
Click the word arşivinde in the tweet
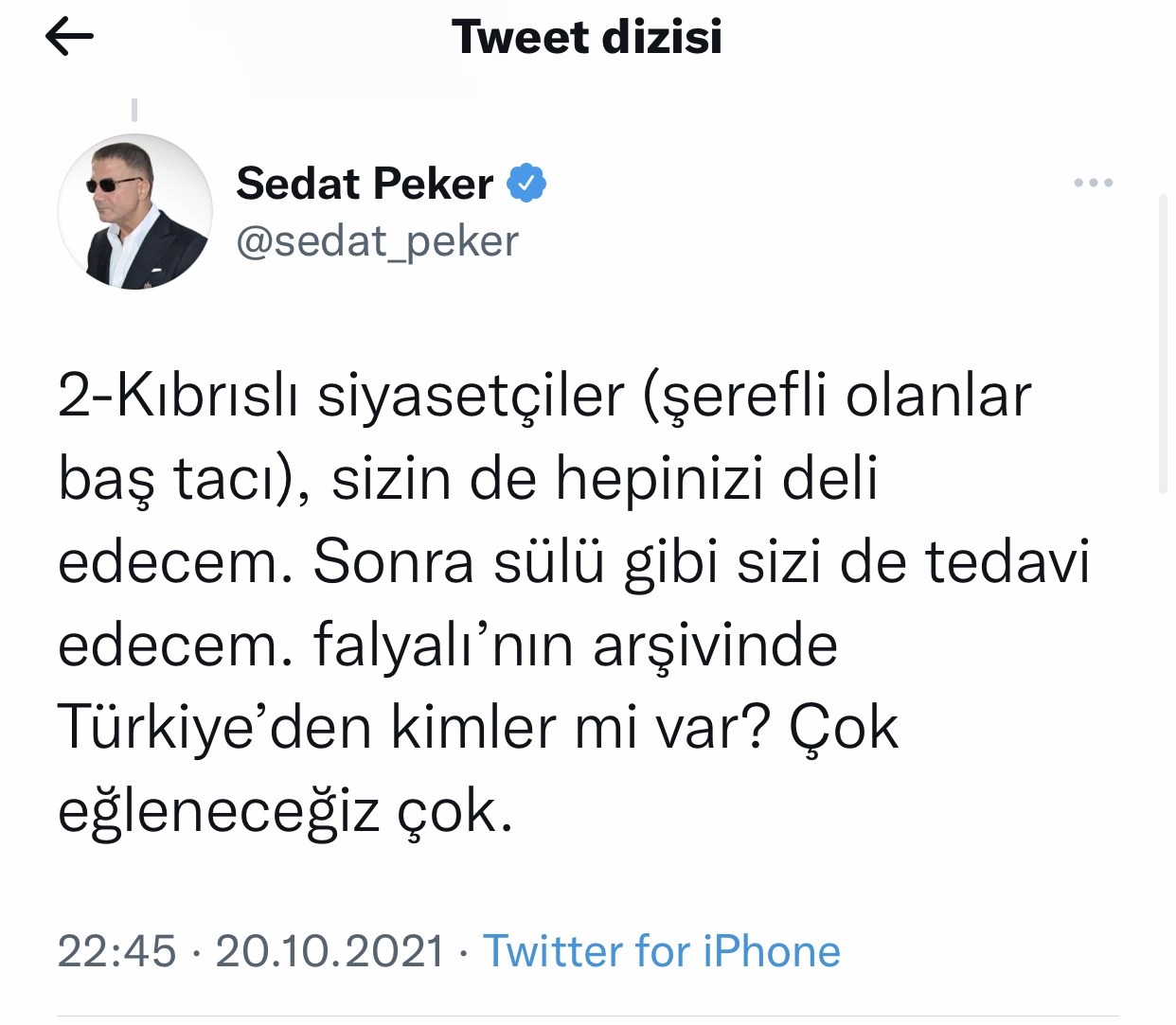click(x=715, y=645)
